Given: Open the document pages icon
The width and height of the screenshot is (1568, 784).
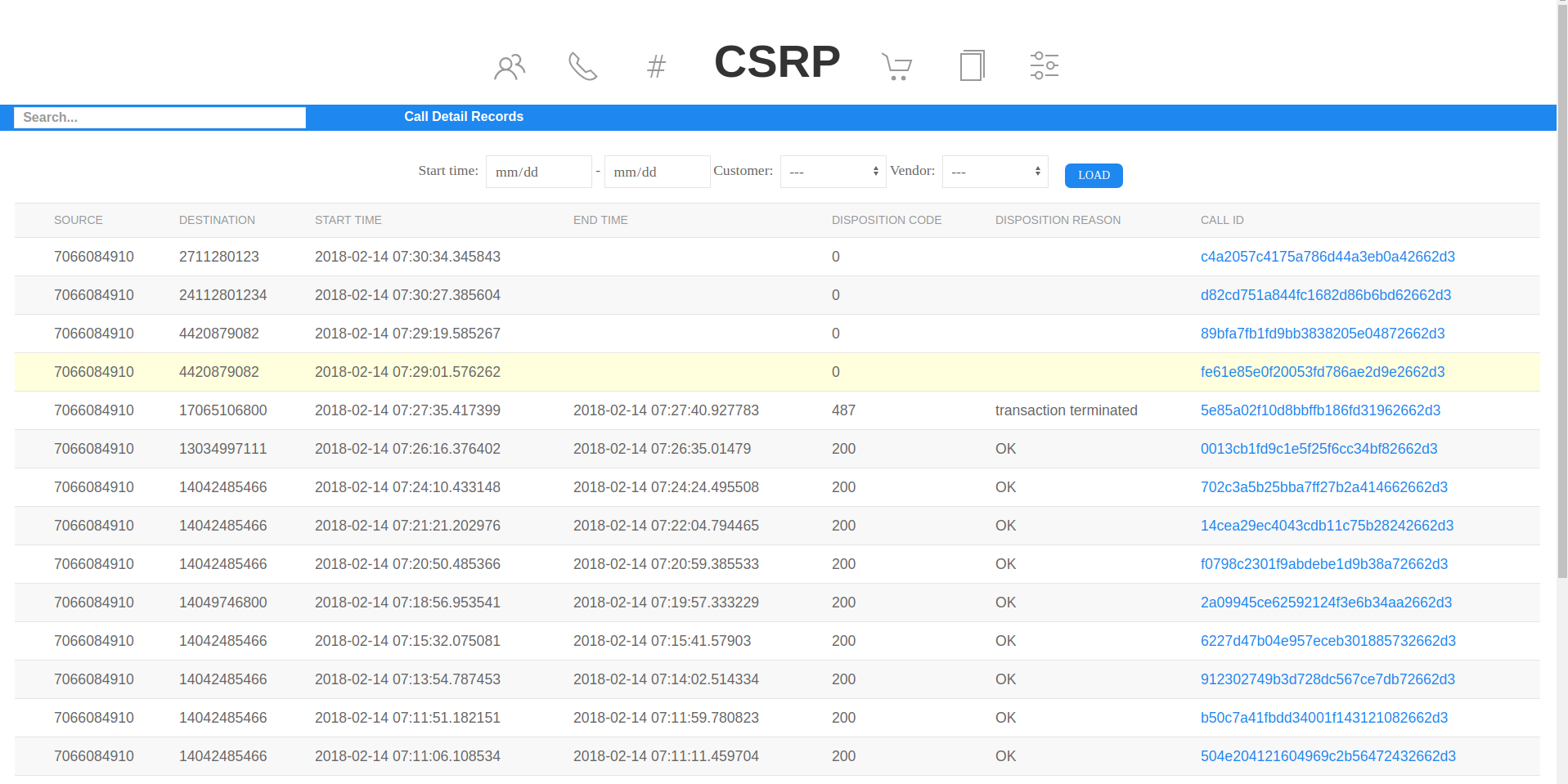Looking at the screenshot, I should click(x=971, y=65).
